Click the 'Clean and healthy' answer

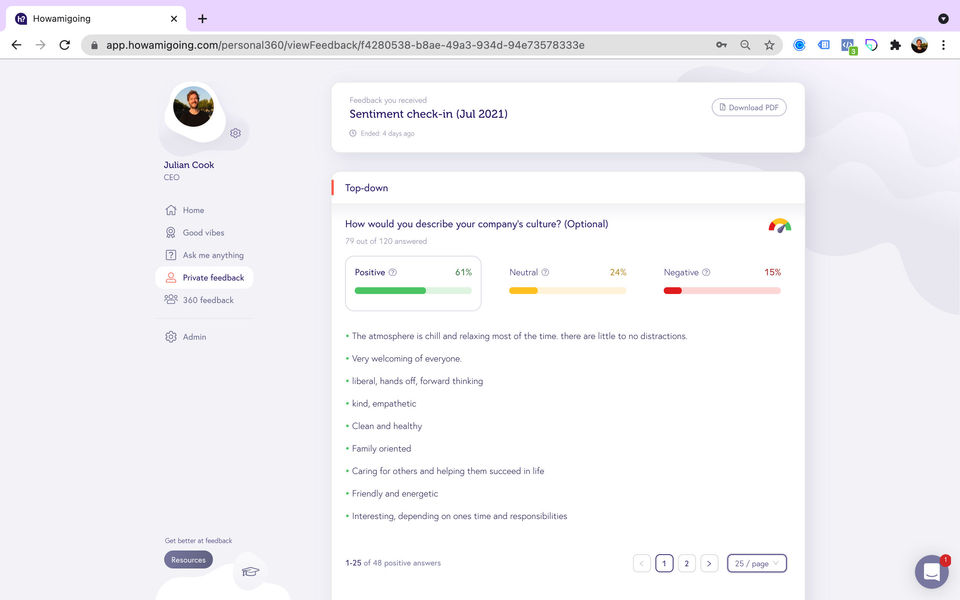tap(387, 426)
